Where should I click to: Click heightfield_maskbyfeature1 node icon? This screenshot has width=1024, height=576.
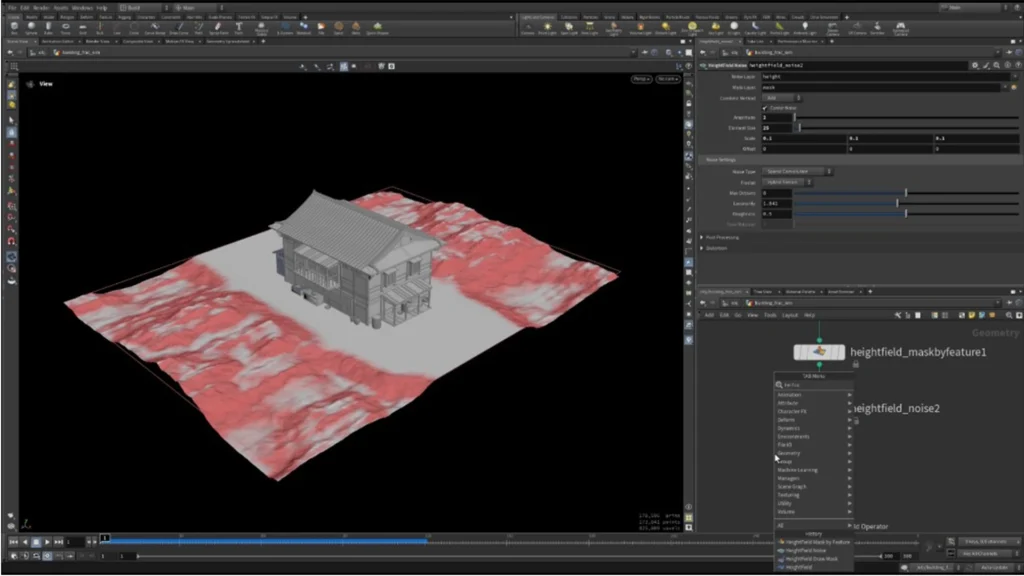click(819, 352)
